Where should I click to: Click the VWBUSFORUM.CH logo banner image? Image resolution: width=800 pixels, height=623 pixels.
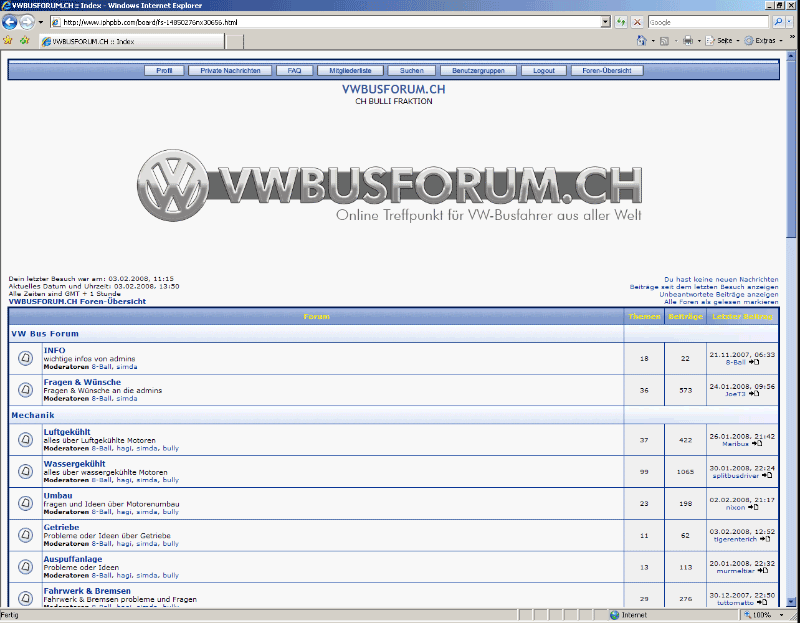coord(389,186)
